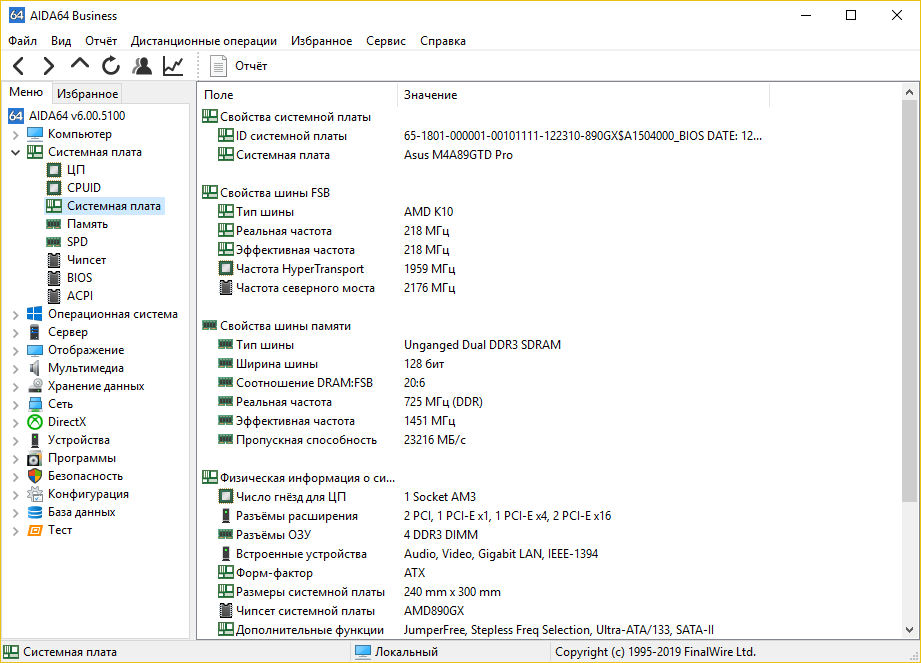Expand the Мультимедиа tree node
This screenshot has height=663, width=921.
coord(15,369)
